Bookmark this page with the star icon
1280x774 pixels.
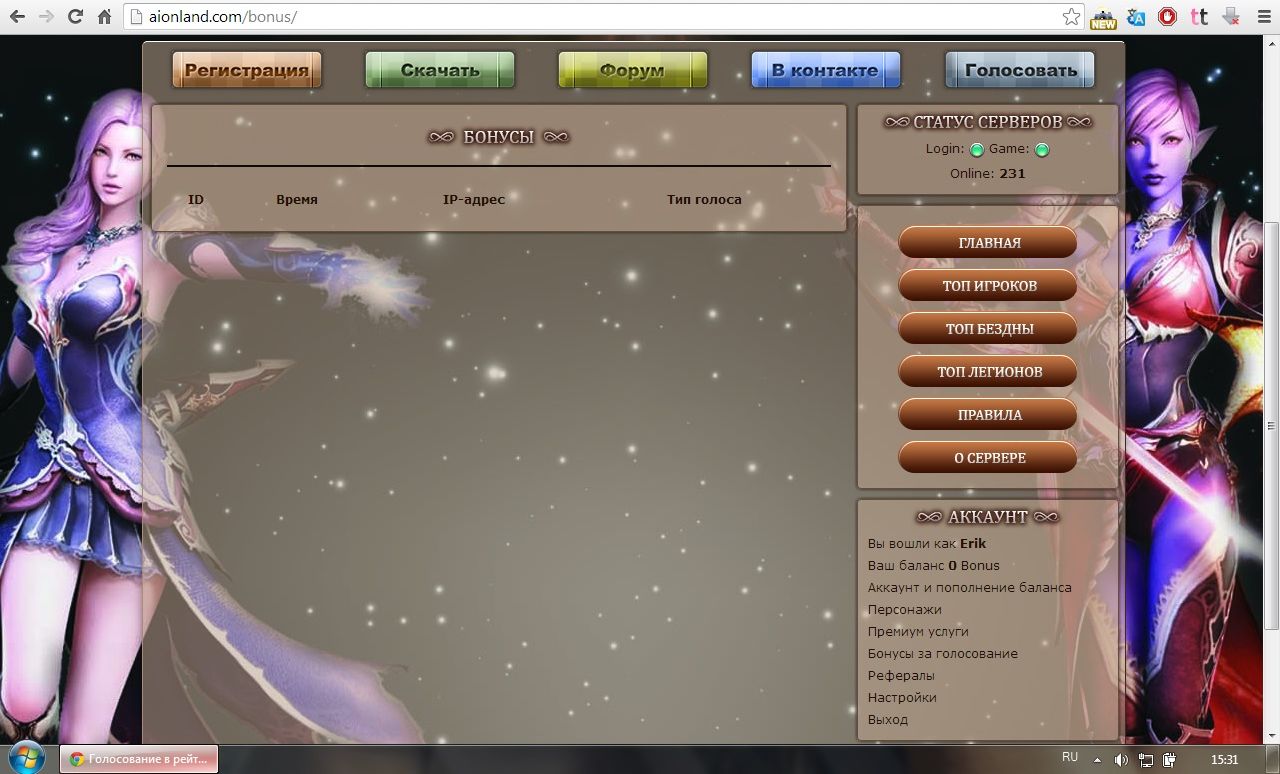coord(1071,17)
